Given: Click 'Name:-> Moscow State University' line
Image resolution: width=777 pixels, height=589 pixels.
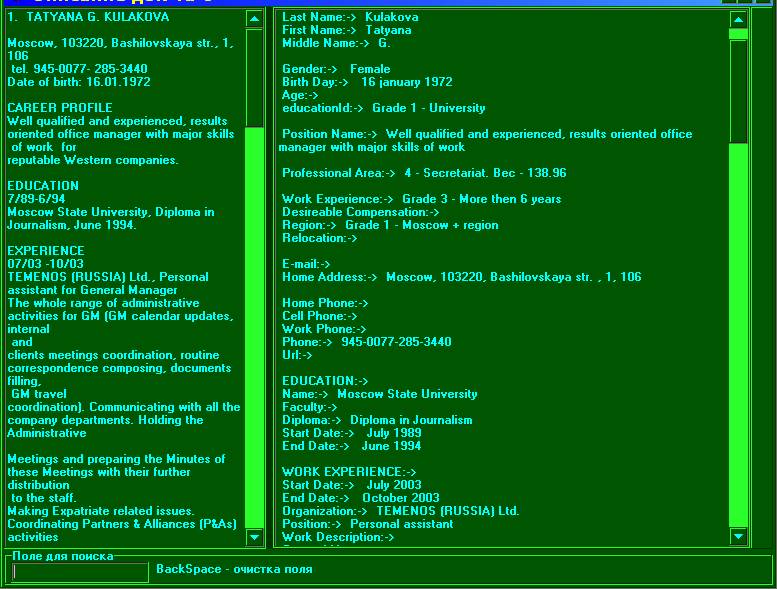Looking at the screenshot, I should click(x=380, y=394).
